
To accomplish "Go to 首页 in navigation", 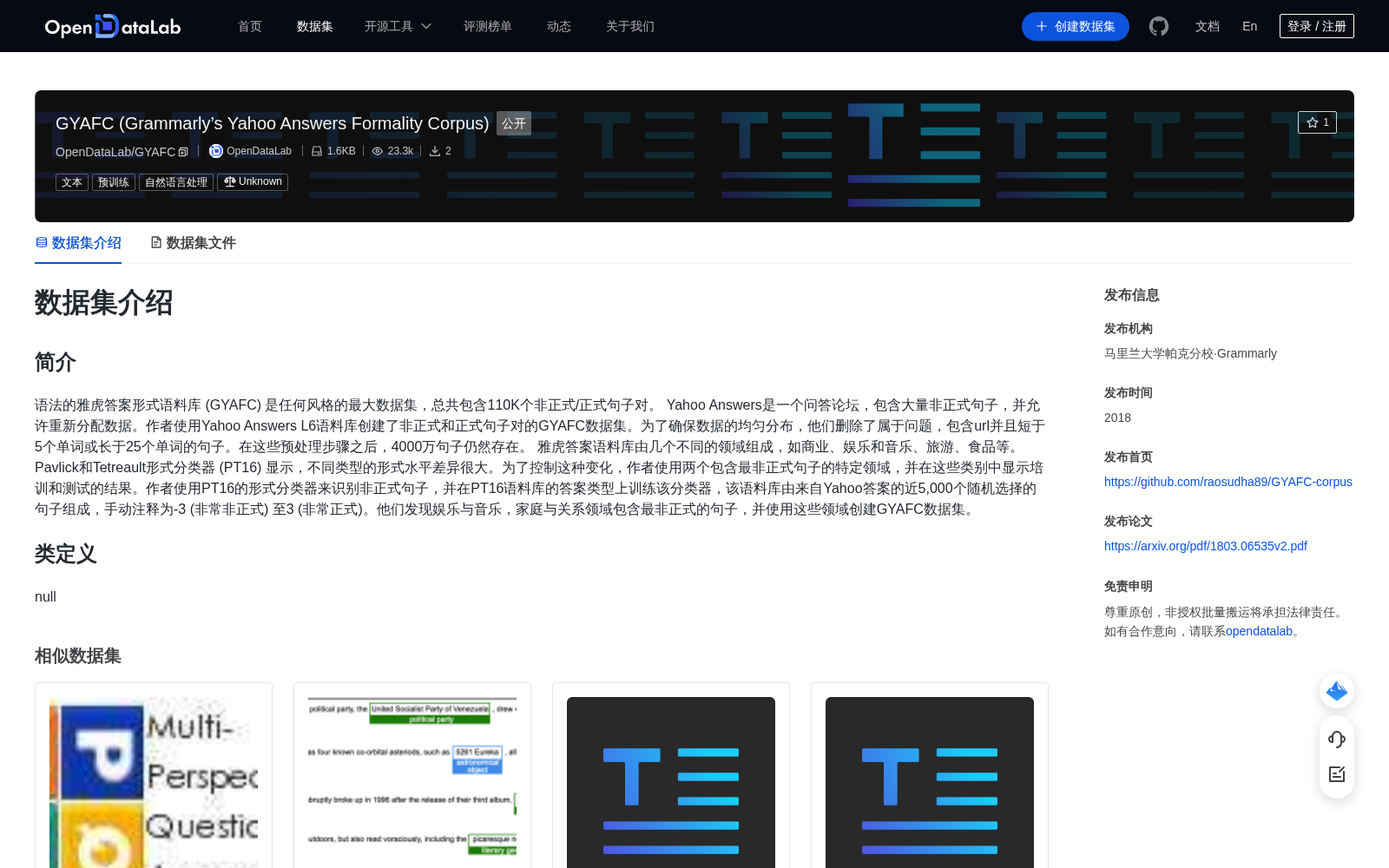I will coord(250,26).
